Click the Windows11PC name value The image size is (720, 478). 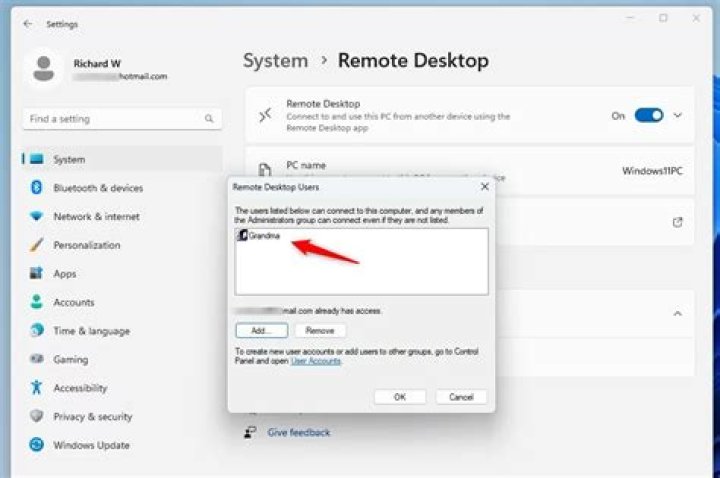pos(652,171)
